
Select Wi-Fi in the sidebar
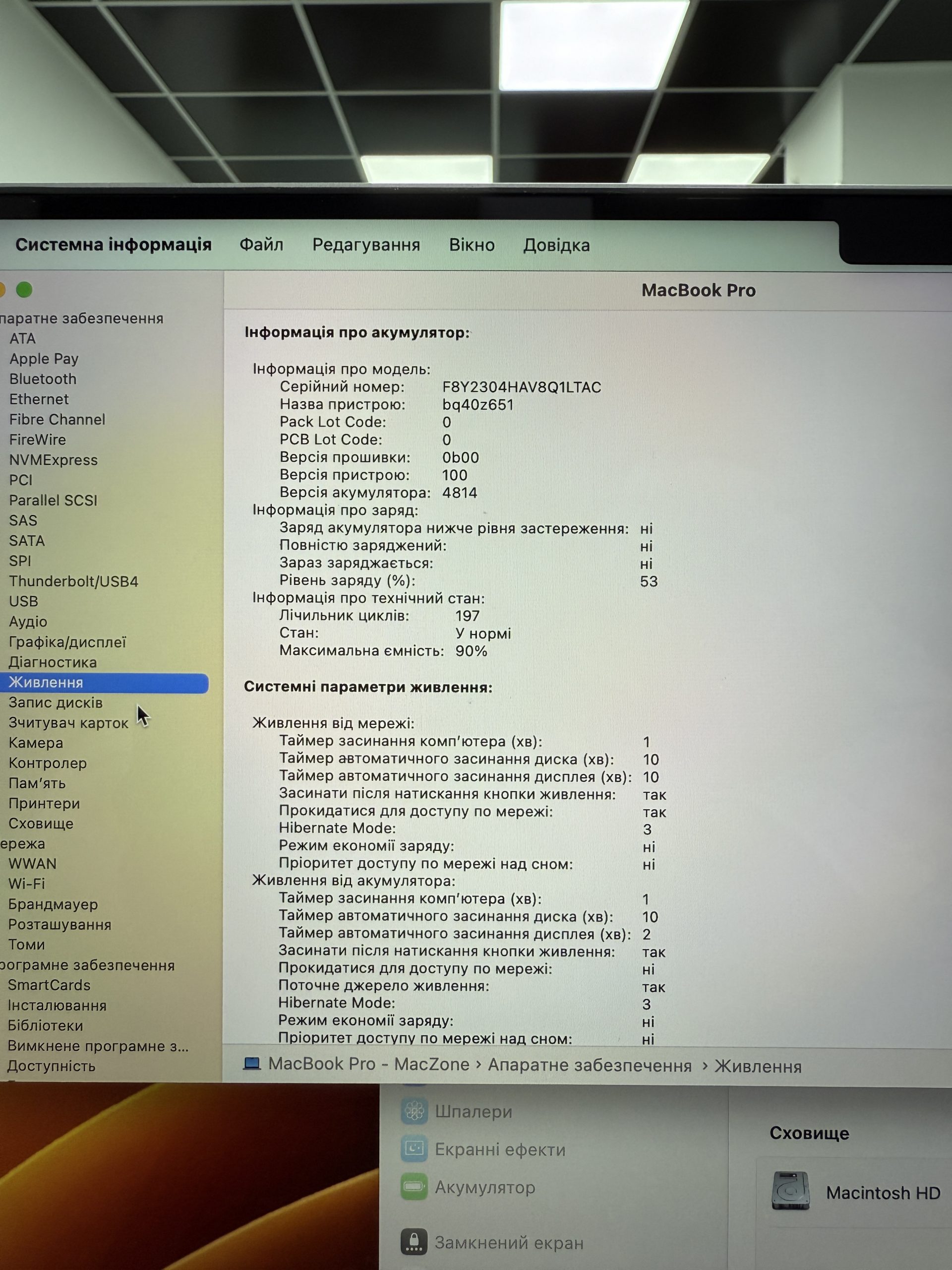tap(26, 884)
